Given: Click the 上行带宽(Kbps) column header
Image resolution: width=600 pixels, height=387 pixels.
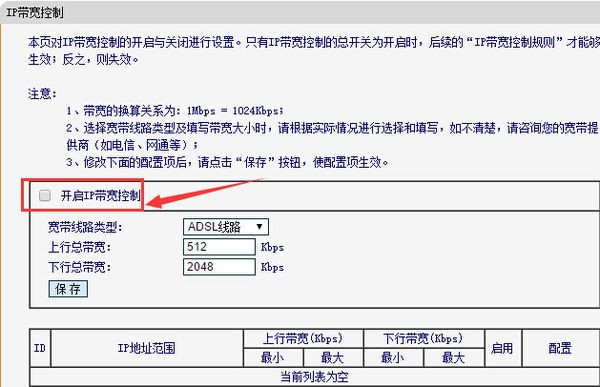Looking at the screenshot, I should [x=303, y=338].
